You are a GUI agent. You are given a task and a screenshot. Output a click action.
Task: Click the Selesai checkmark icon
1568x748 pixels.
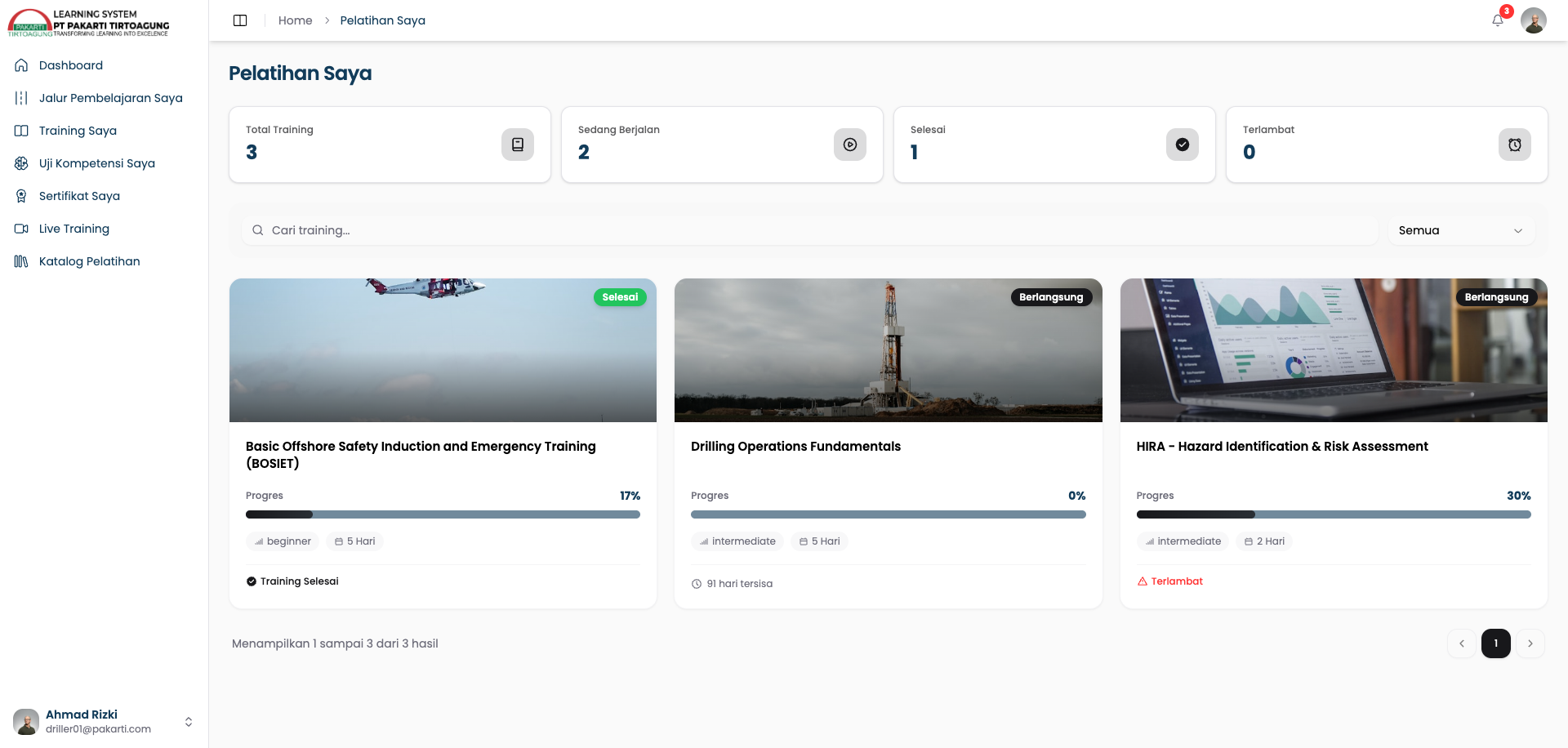click(1183, 145)
